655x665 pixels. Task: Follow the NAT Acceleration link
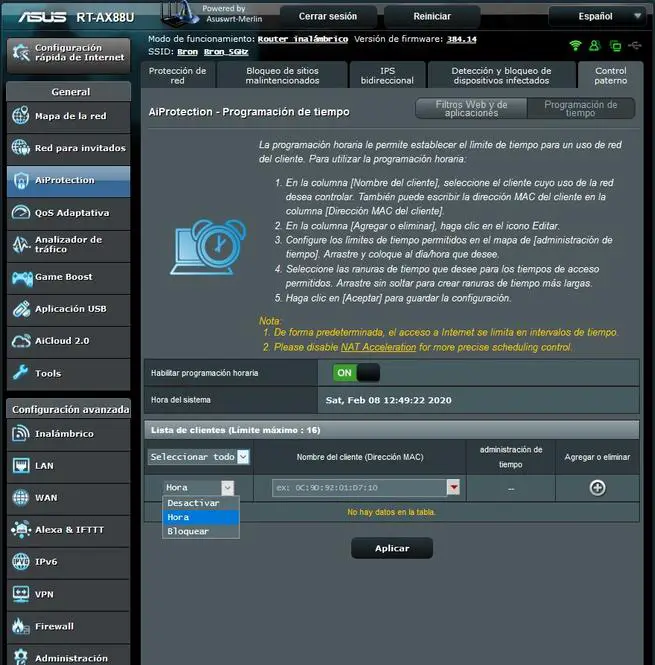click(x=378, y=347)
